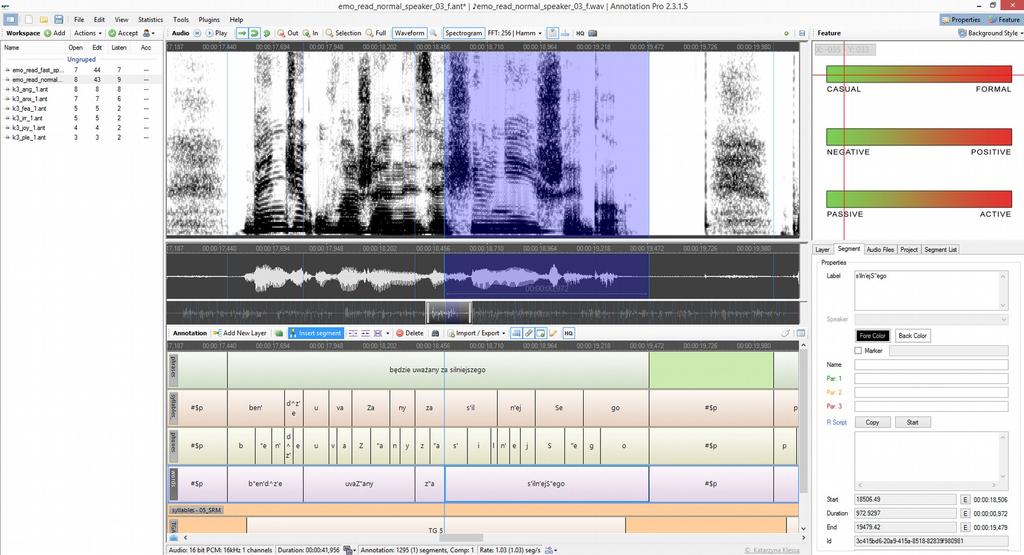
Task: Click the R Script Copy button
Action: point(872,422)
